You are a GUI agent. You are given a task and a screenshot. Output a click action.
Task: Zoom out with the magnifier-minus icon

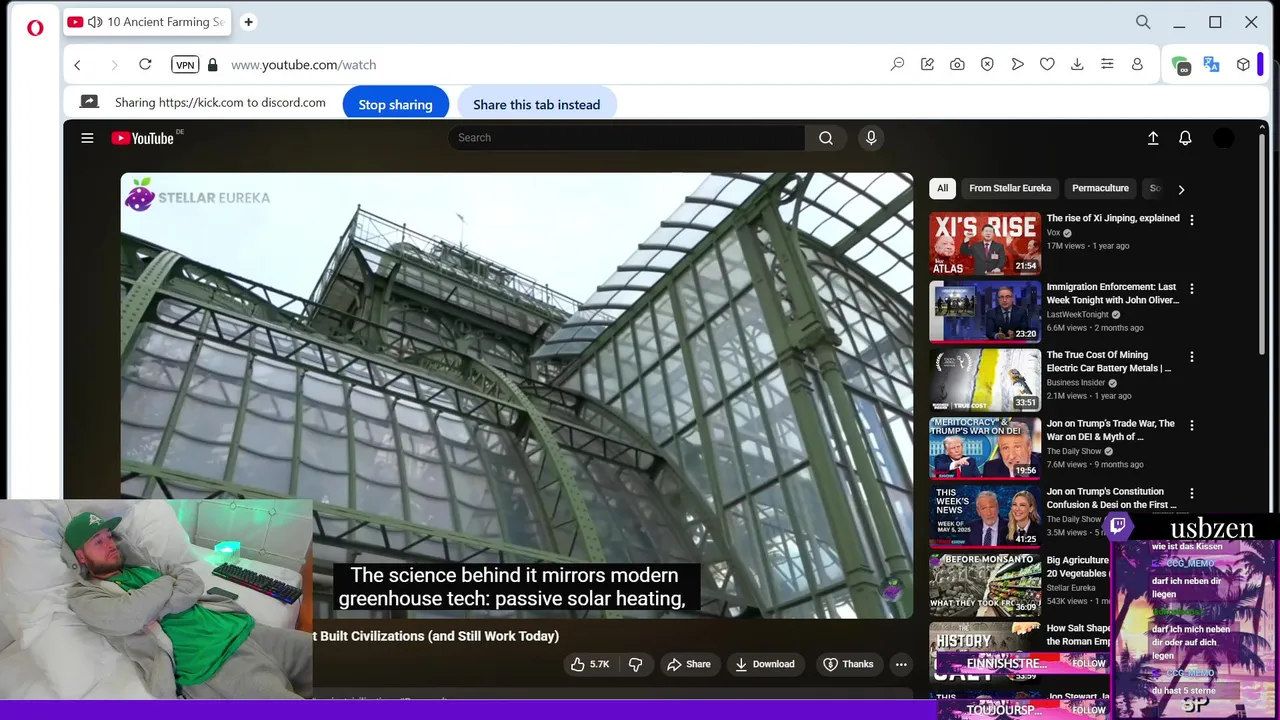pyautogui.click(x=897, y=65)
